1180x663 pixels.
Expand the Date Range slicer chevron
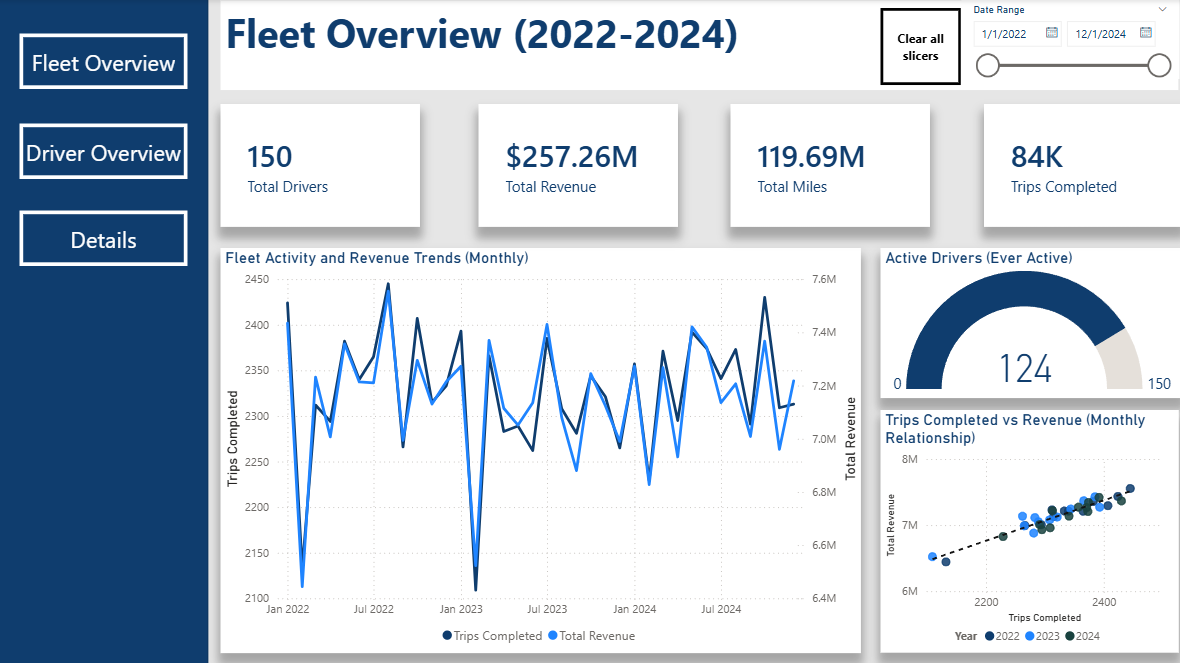(1162, 9)
